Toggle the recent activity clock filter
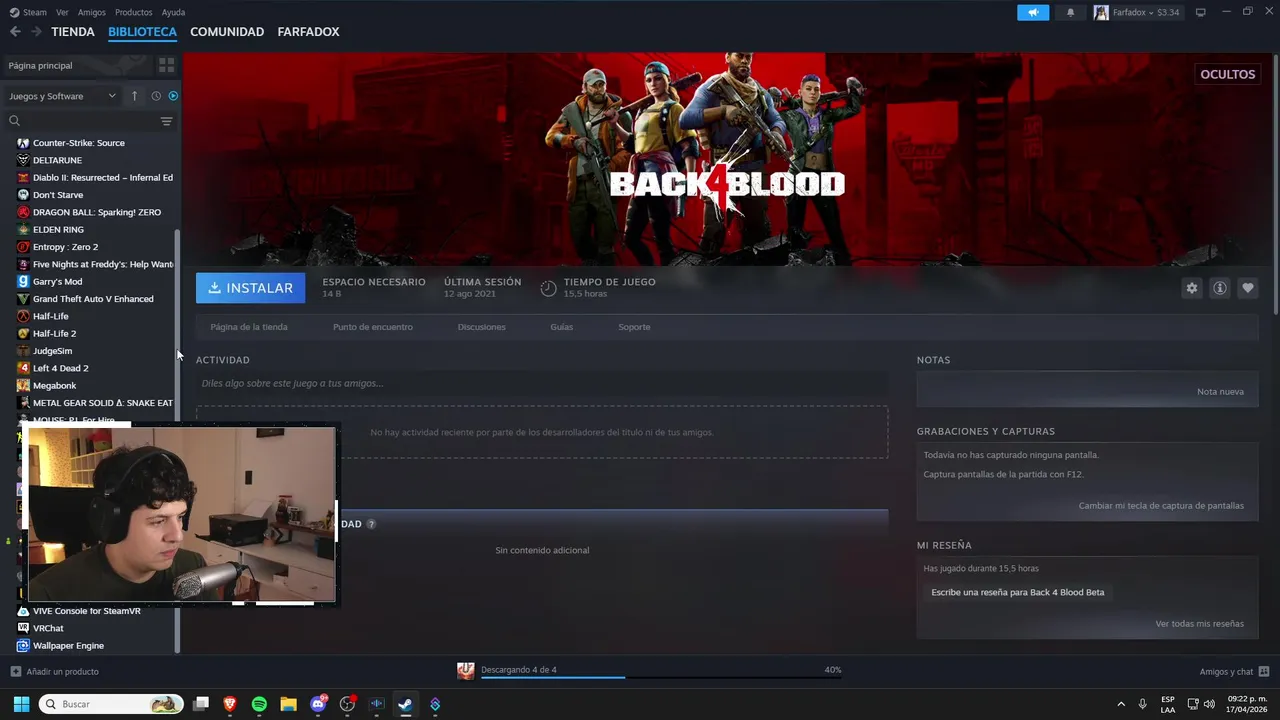The image size is (1280, 720). click(156, 96)
